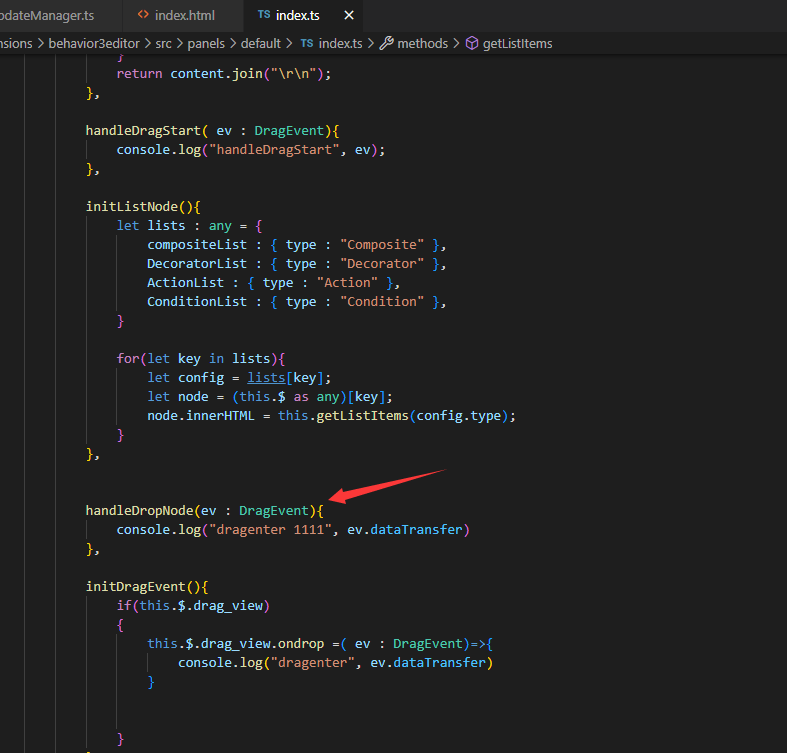Click the compositeList property key

tap(197, 244)
